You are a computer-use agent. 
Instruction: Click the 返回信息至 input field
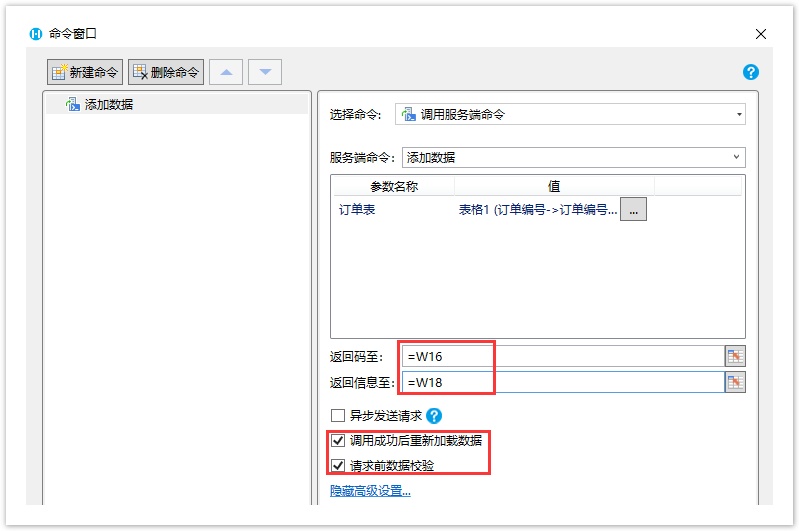[x=560, y=382]
